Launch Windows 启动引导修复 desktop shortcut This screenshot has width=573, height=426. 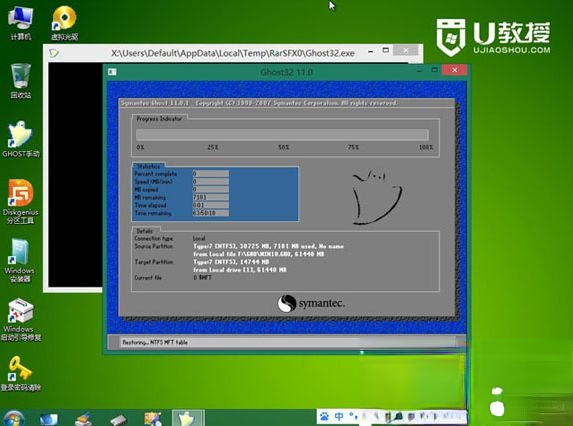click(20, 320)
